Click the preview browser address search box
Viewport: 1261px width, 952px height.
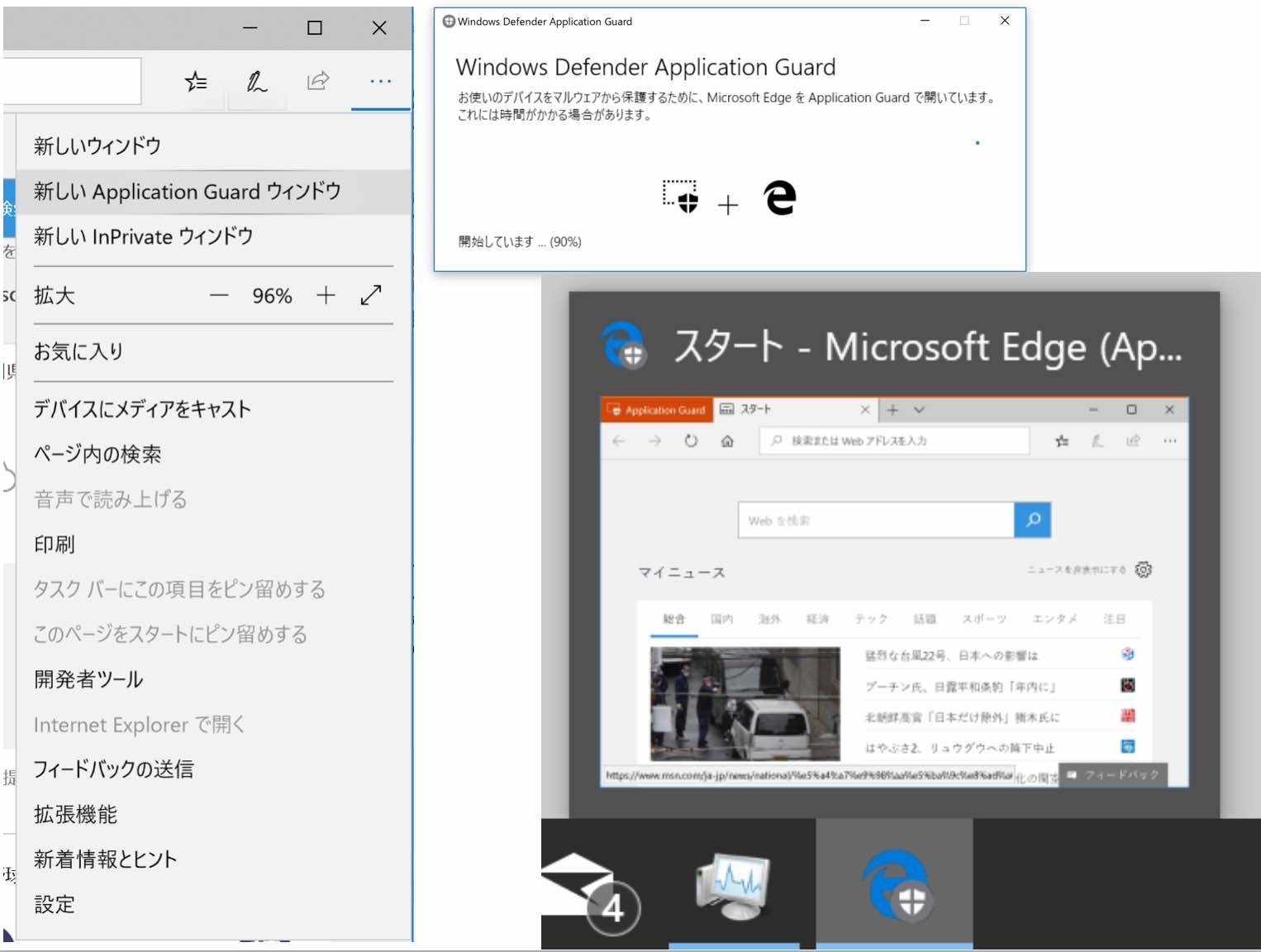coord(894,441)
